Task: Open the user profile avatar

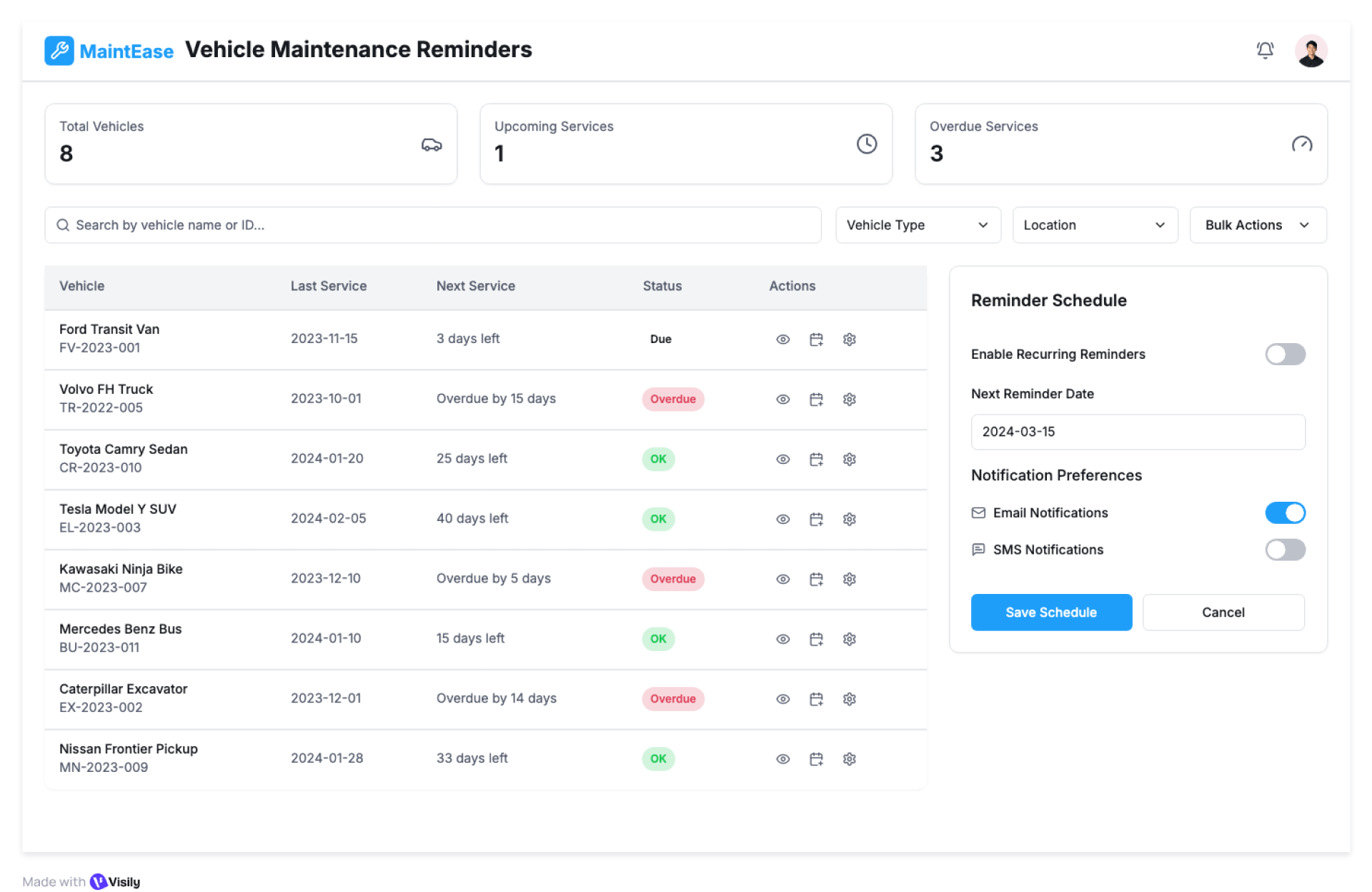Action: [x=1311, y=51]
